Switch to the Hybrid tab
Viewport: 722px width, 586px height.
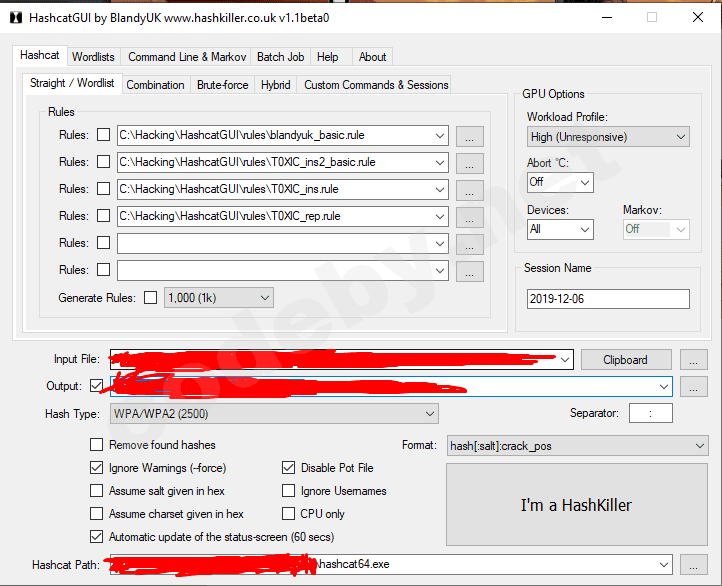pyautogui.click(x=275, y=85)
